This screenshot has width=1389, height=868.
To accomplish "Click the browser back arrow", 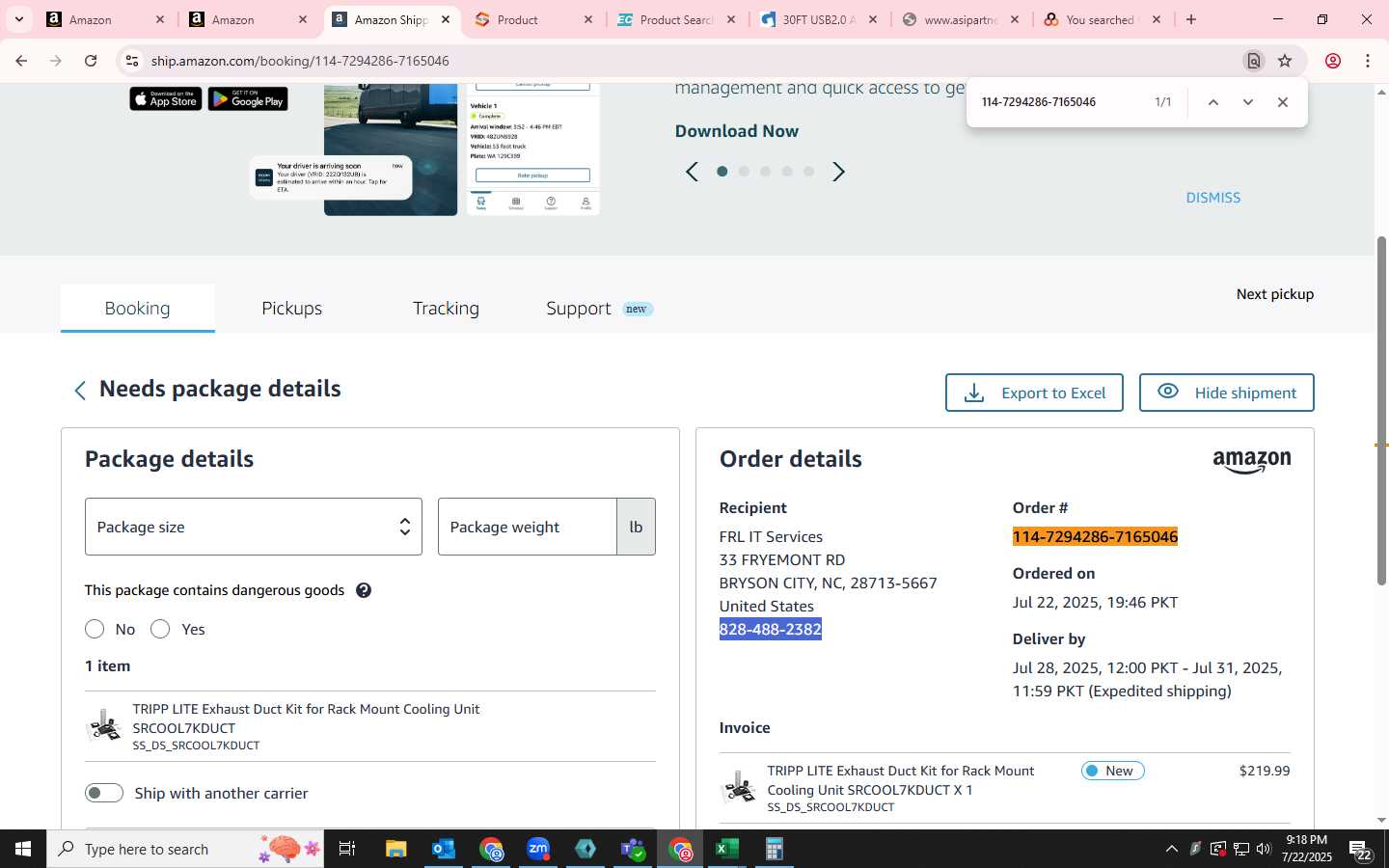I will click(21, 61).
